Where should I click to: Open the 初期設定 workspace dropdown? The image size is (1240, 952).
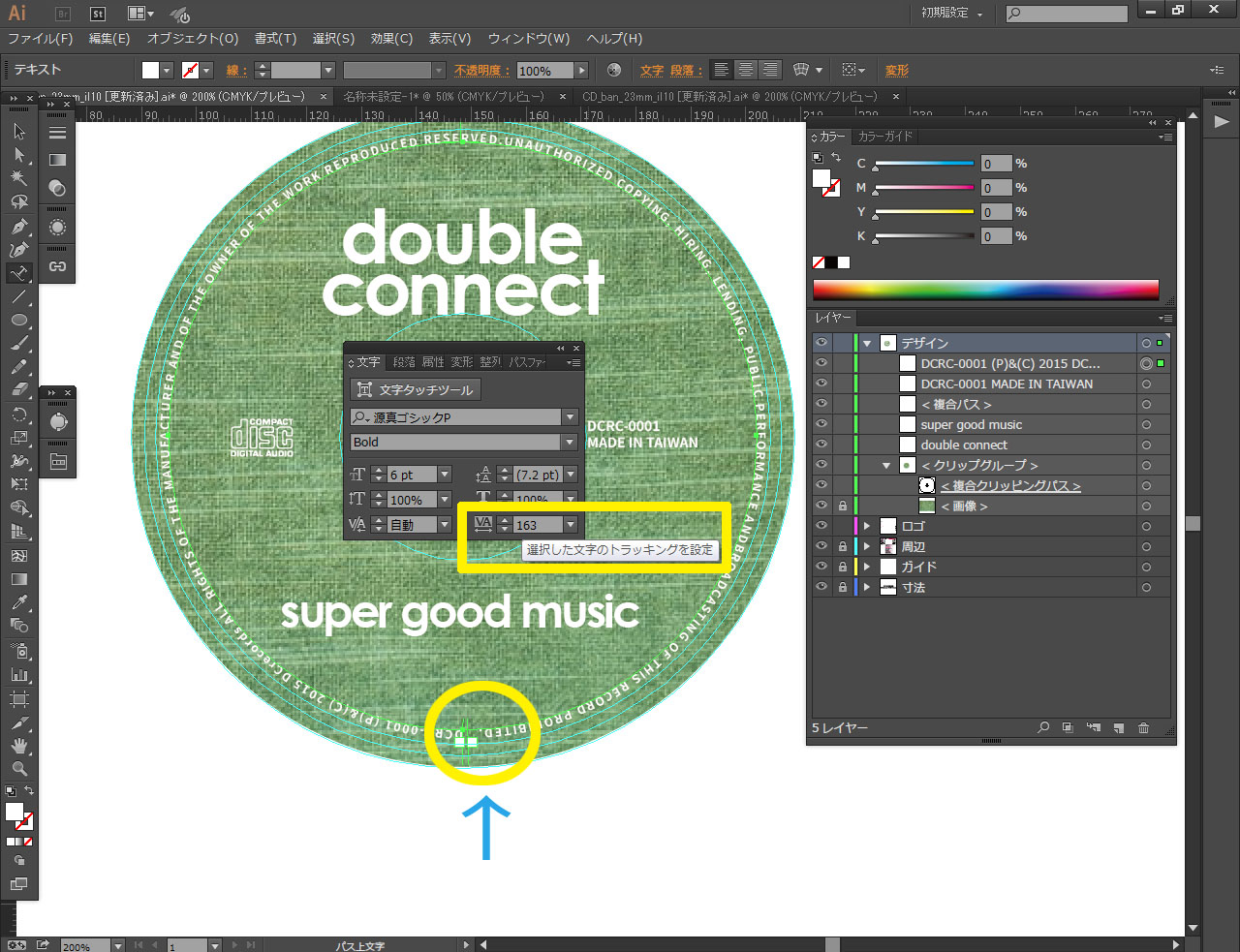[x=952, y=14]
